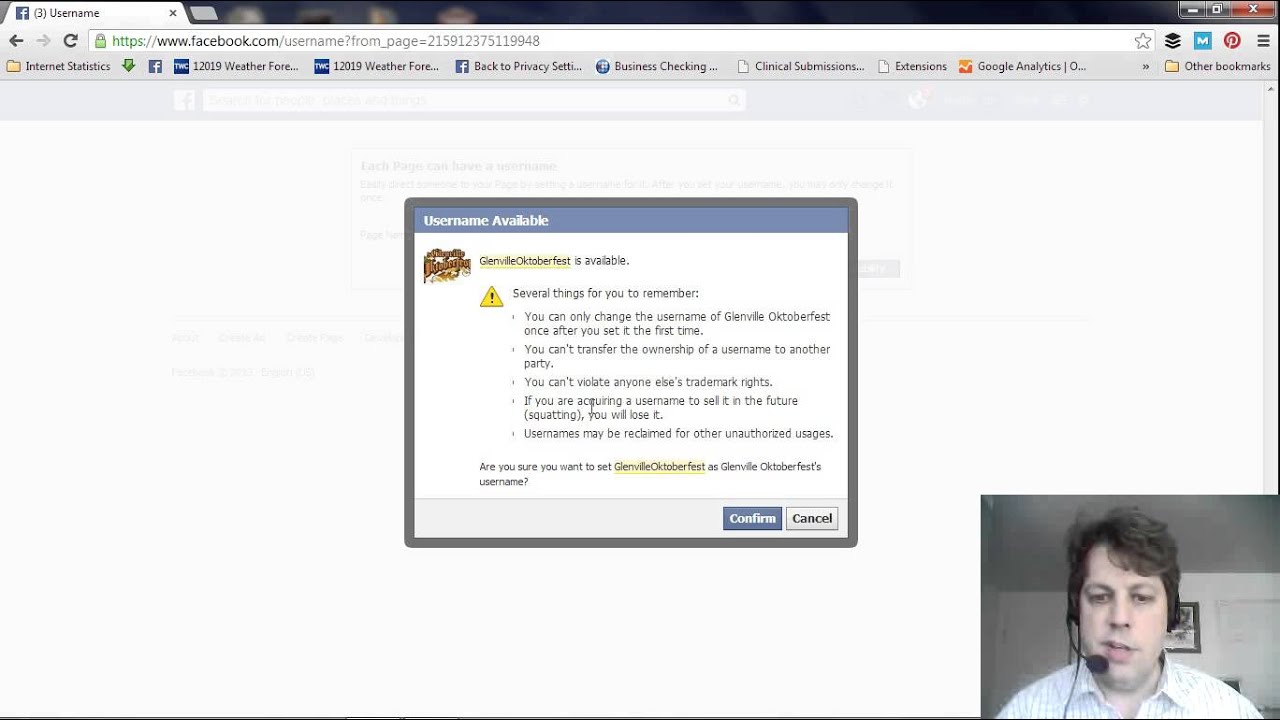Click the highlighted GlenvilleOktoberfest is available text

point(554,261)
